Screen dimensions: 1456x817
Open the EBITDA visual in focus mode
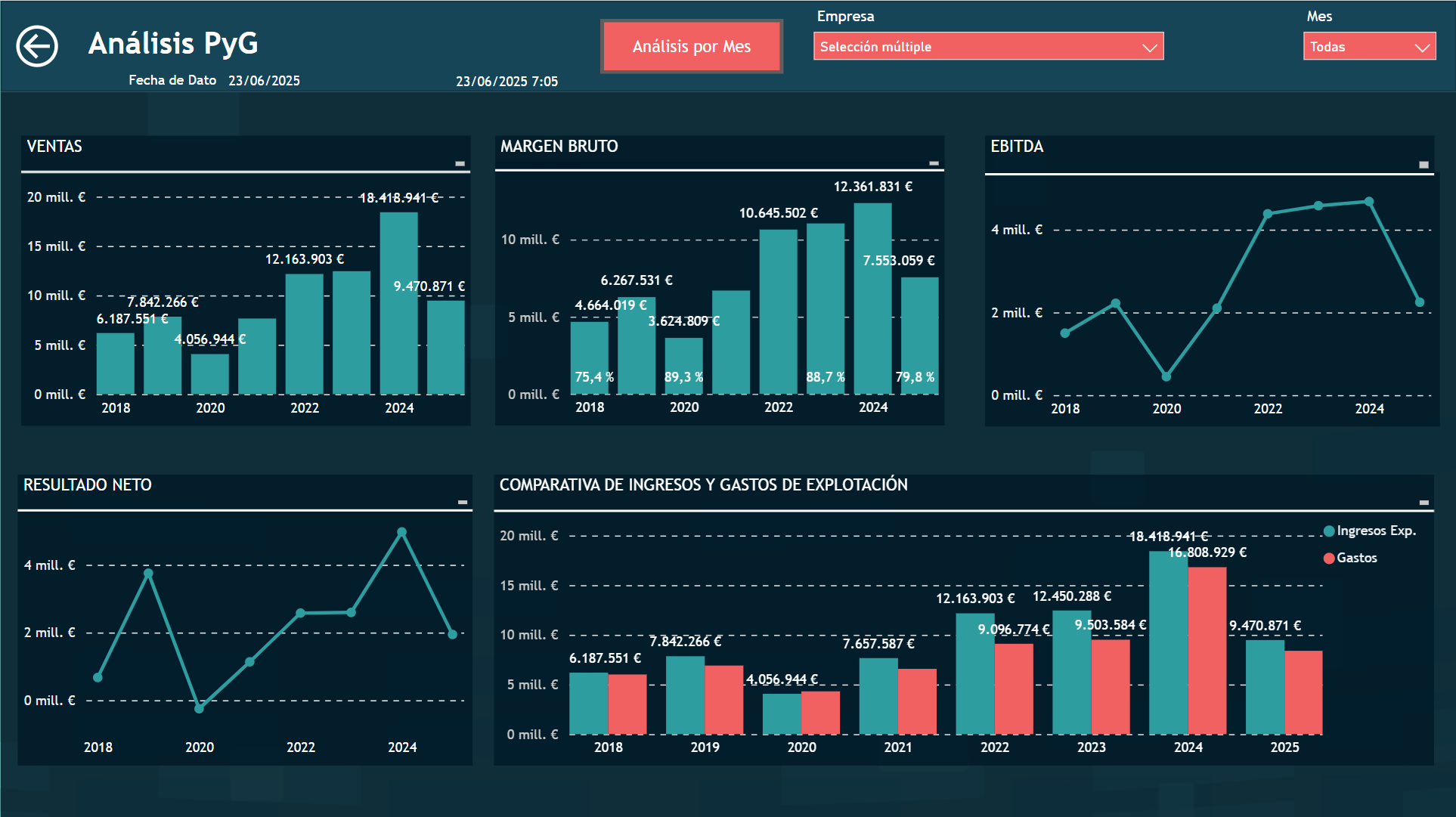pos(1423,166)
